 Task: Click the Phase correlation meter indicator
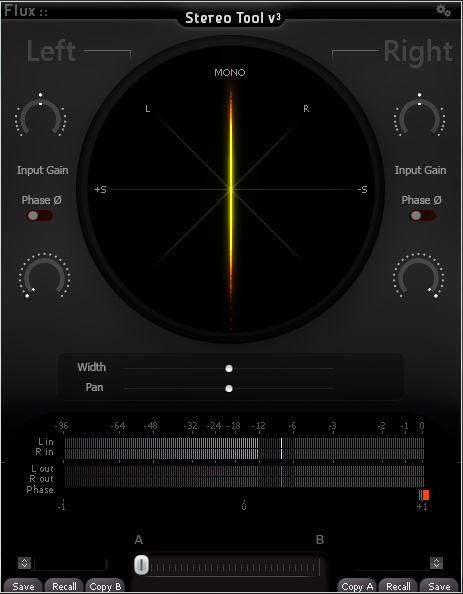[424, 495]
